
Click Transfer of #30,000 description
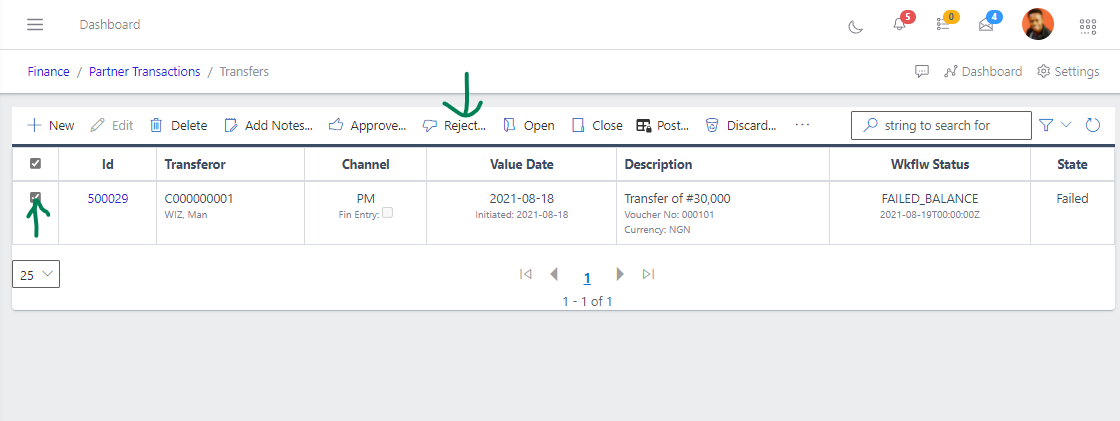coord(677,199)
